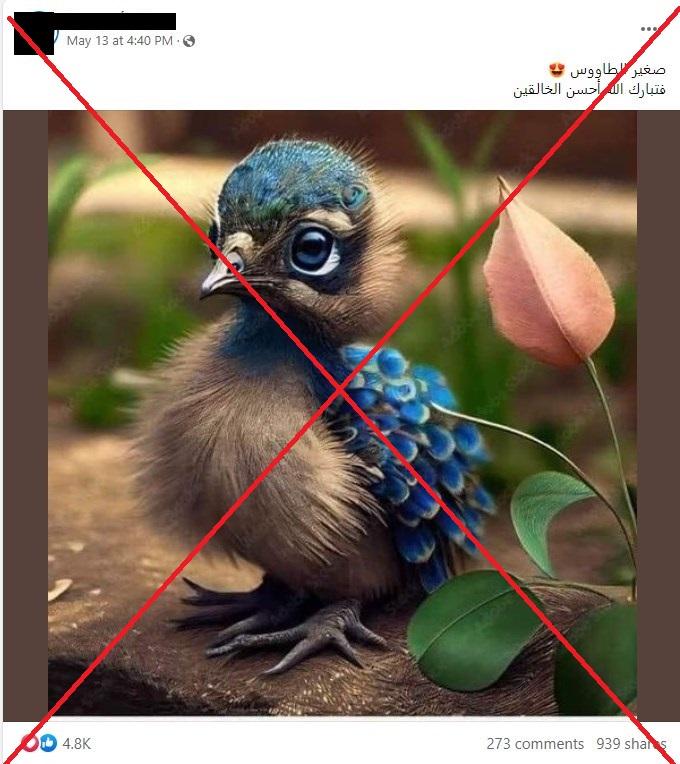Open the 4.8K reactions list
The height and width of the screenshot is (764, 680).
(x=76, y=744)
